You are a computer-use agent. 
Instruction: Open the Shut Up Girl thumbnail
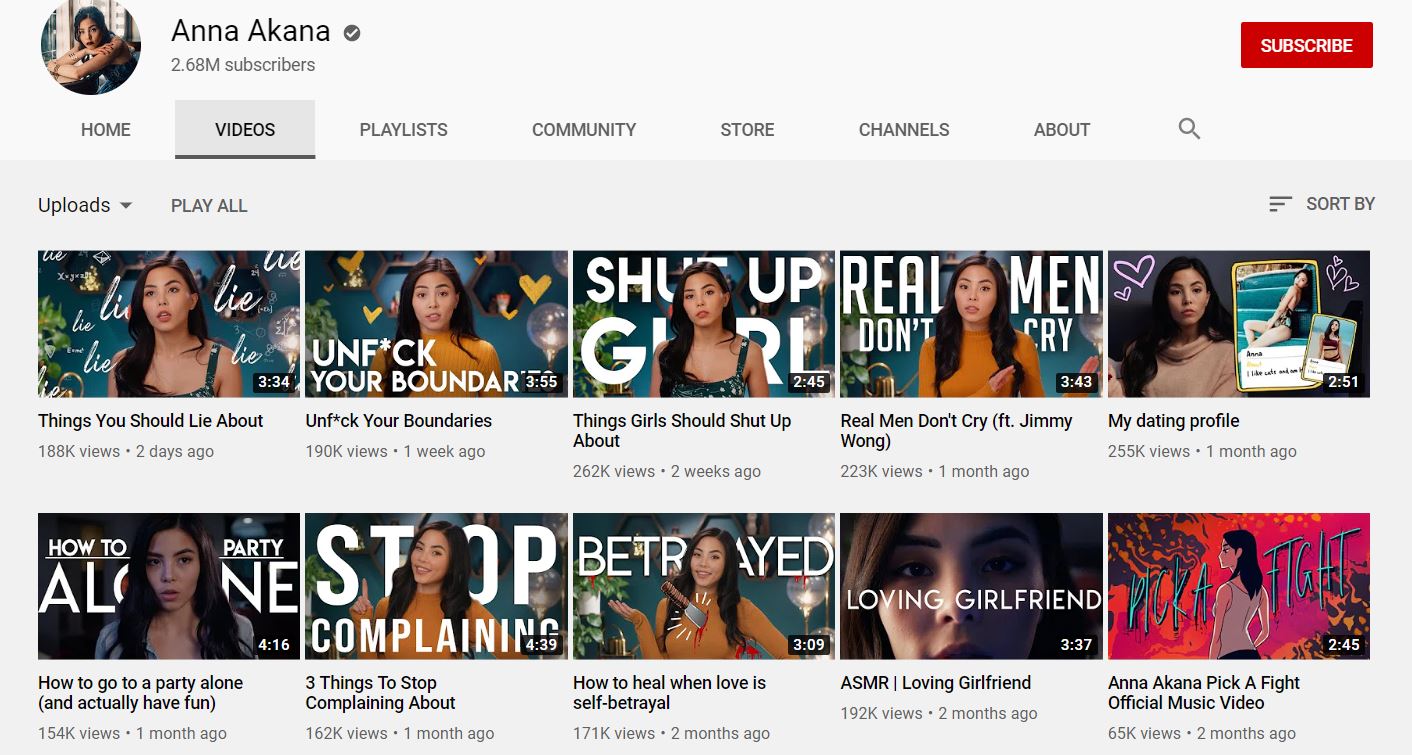pos(704,324)
